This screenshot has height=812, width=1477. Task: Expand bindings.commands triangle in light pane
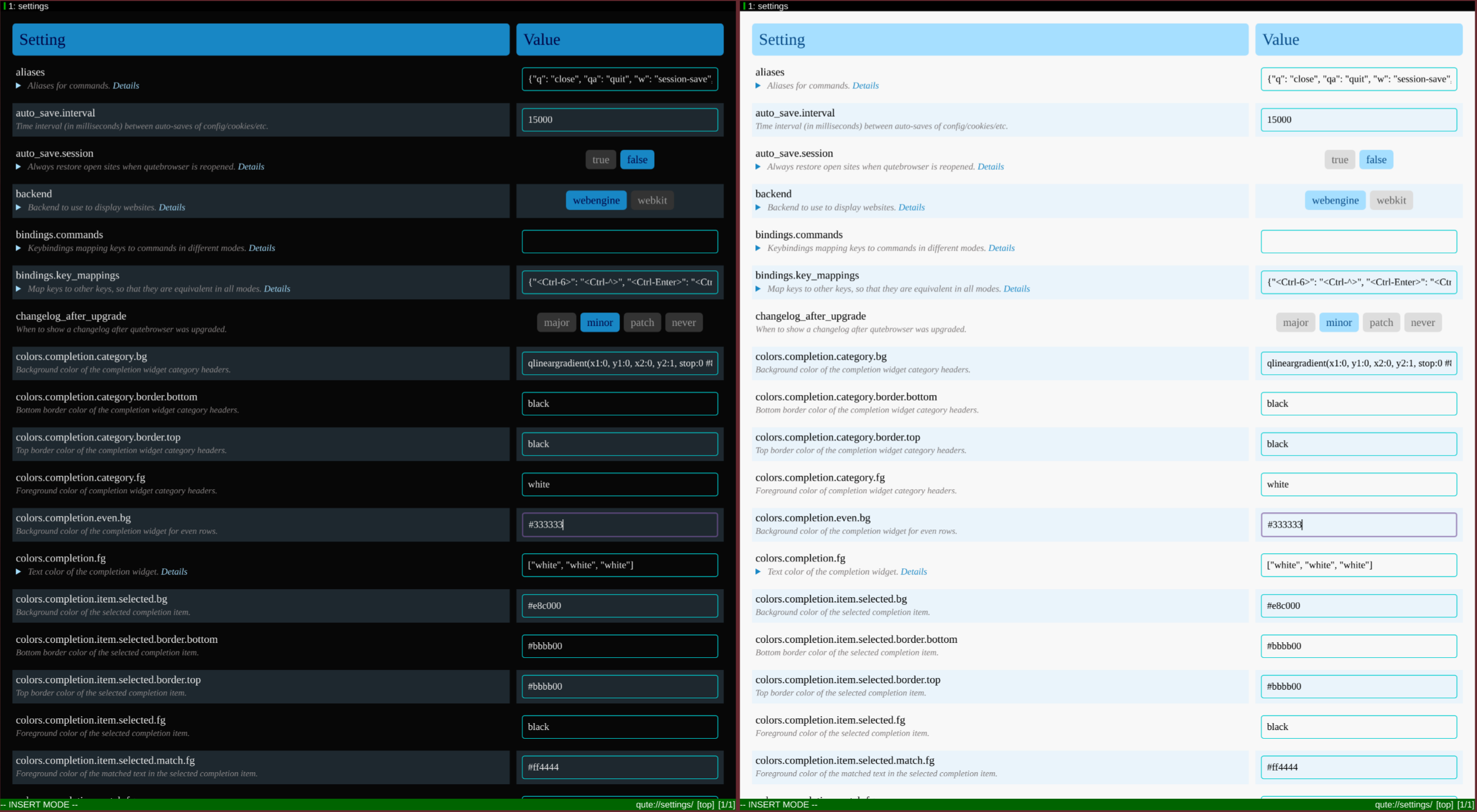pyautogui.click(x=758, y=248)
